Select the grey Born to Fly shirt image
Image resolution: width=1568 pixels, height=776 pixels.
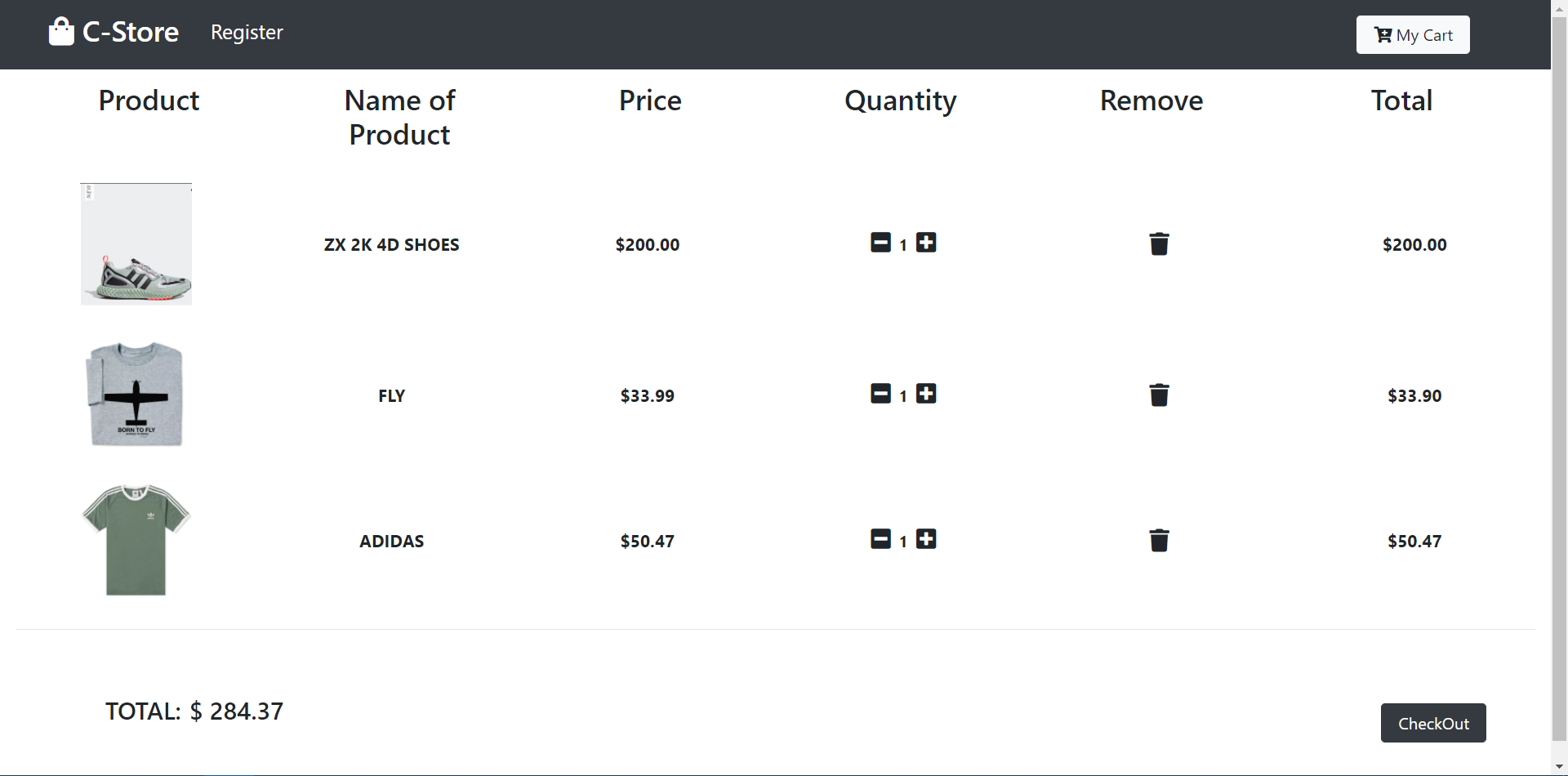(136, 395)
